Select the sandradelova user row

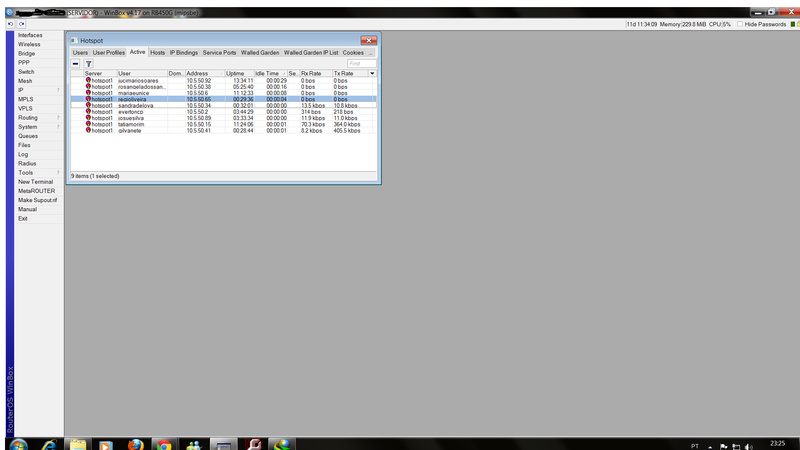click(223, 106)
